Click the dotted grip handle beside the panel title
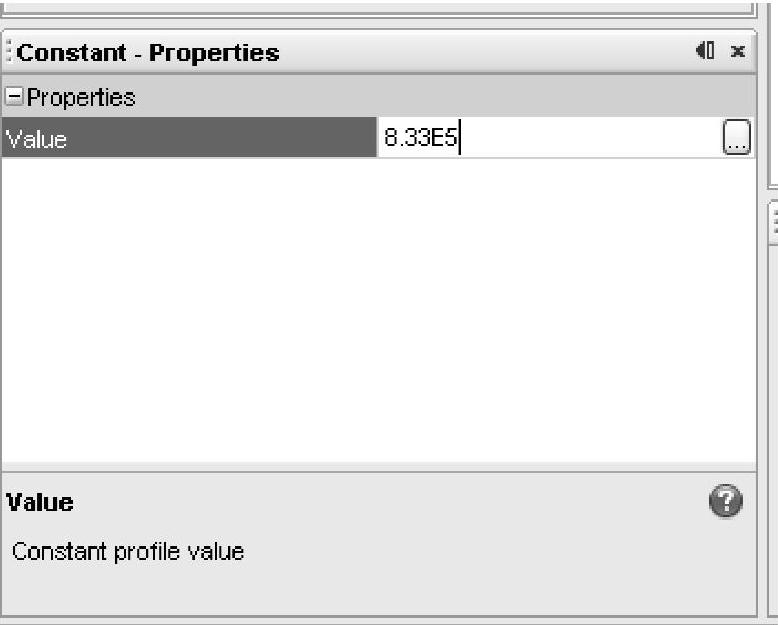Image resolution: width=778 pixels, height=625 pixels. coord(8,52)
